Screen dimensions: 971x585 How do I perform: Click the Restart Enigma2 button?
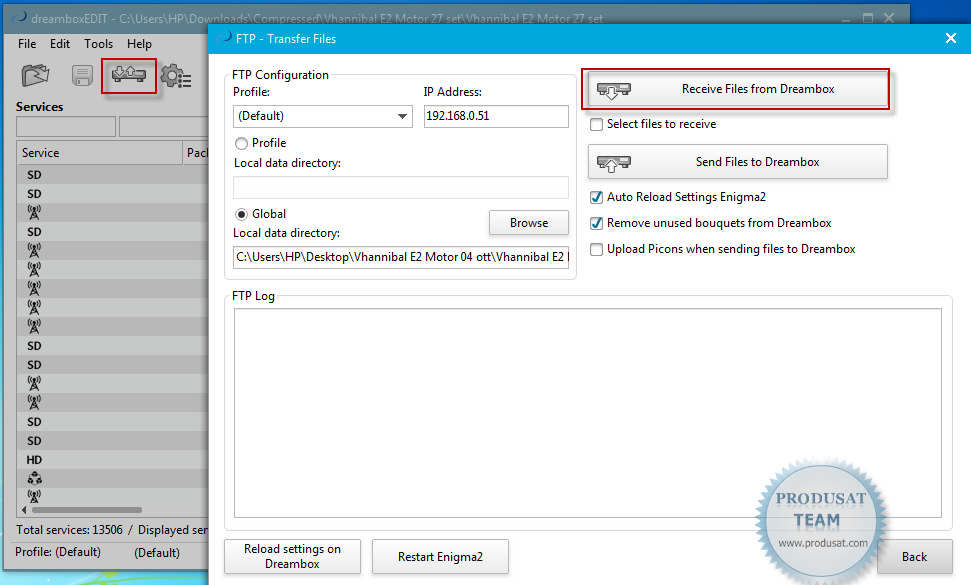coord(440,557)
